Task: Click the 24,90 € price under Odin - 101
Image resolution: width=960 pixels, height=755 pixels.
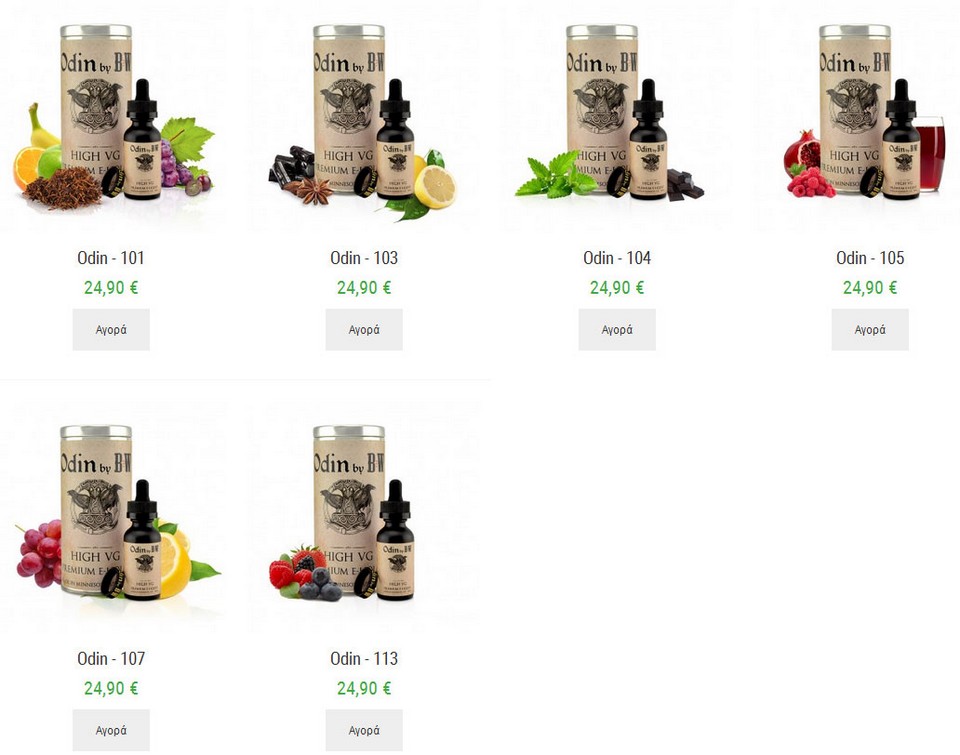Action: click(x=111, y=288)
